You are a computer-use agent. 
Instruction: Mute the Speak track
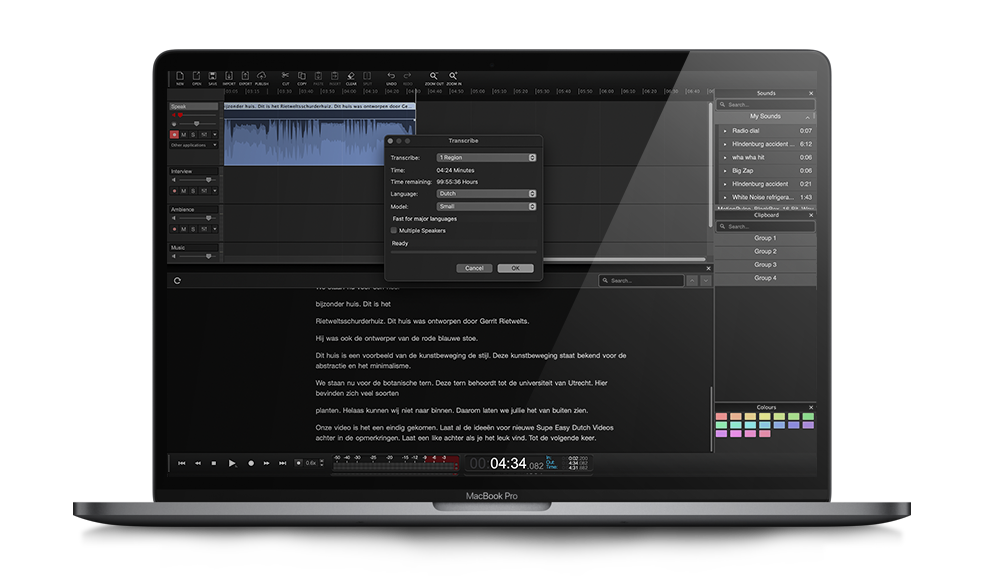coord(184,134)
